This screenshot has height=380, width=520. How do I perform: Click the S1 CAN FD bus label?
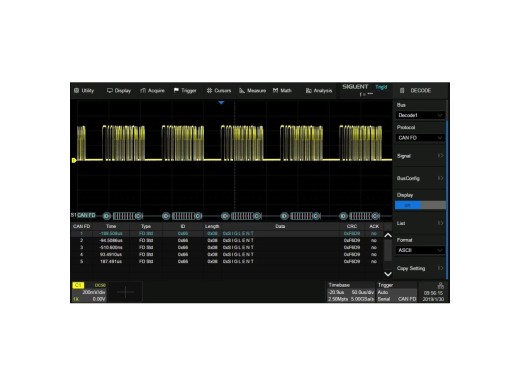pos(83,215)
